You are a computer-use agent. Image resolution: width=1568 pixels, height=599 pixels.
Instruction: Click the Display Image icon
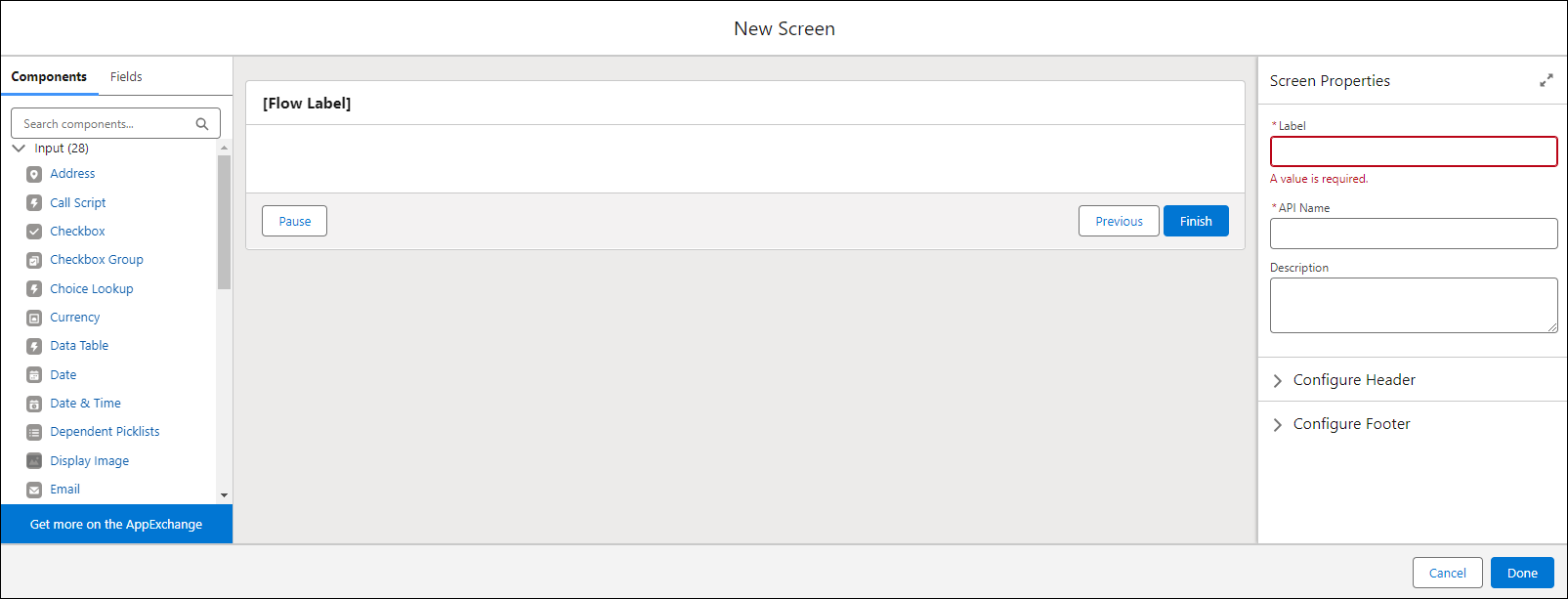click(x=34, y=461)
